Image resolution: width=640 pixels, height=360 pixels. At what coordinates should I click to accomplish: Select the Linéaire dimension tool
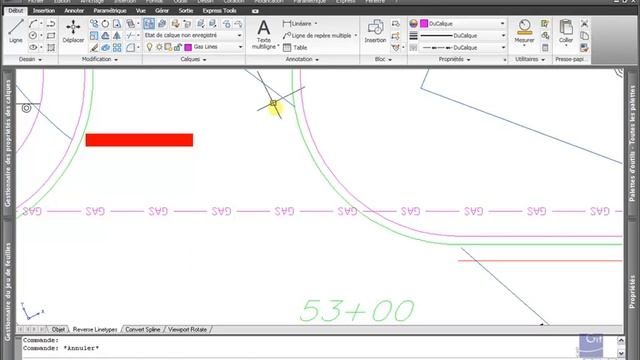pyautogui.click(x=300, y=24)
